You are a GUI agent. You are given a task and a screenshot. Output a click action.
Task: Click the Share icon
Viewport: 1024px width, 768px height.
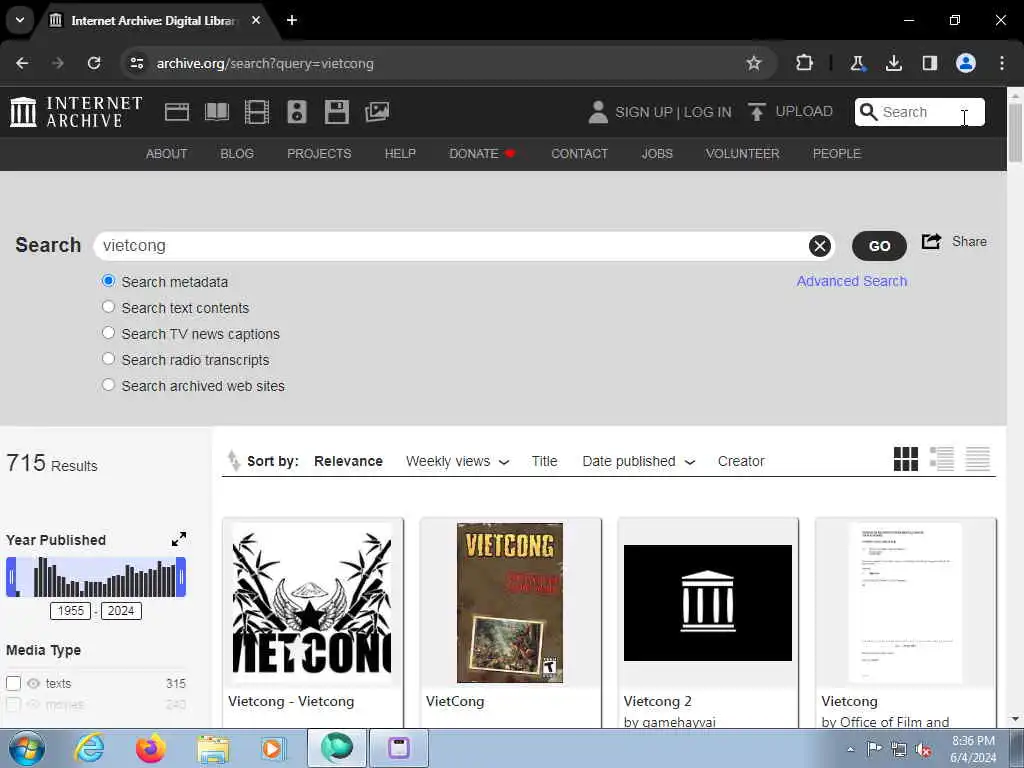point(931,242)
